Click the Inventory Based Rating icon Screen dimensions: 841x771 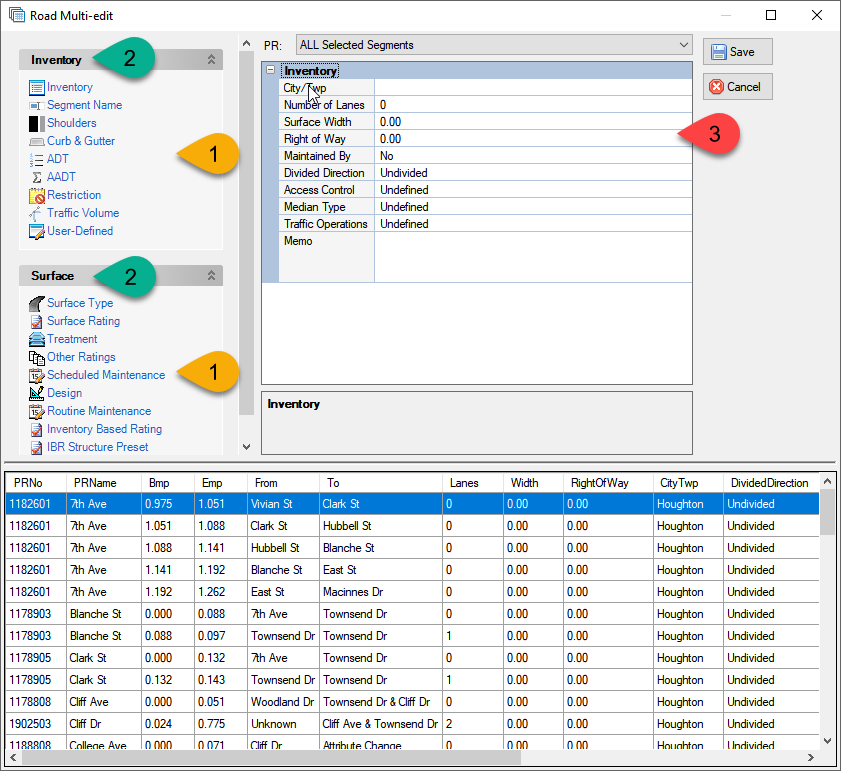[x=36, y=429]
